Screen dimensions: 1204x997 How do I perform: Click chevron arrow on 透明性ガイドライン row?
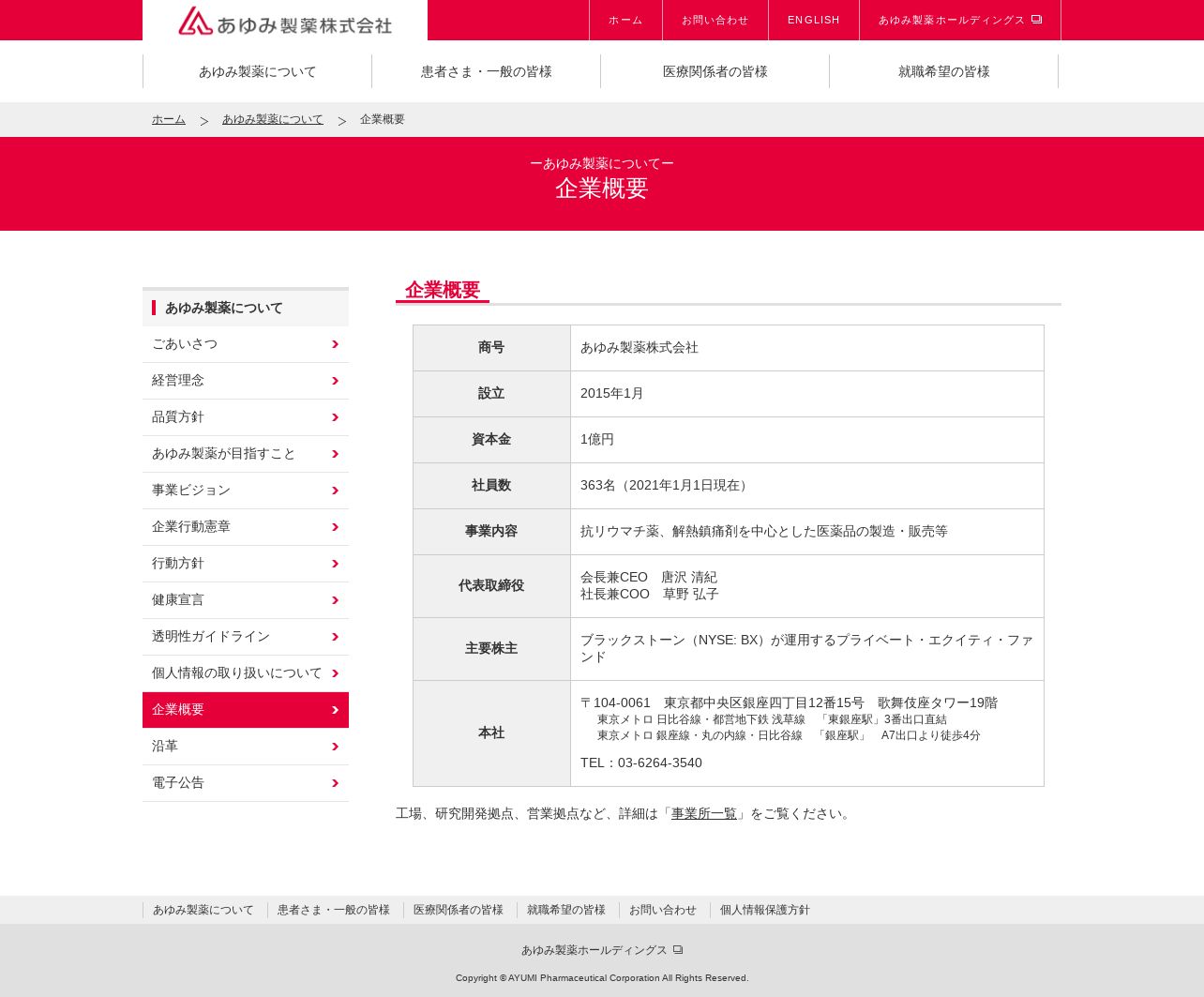[335, 637]
